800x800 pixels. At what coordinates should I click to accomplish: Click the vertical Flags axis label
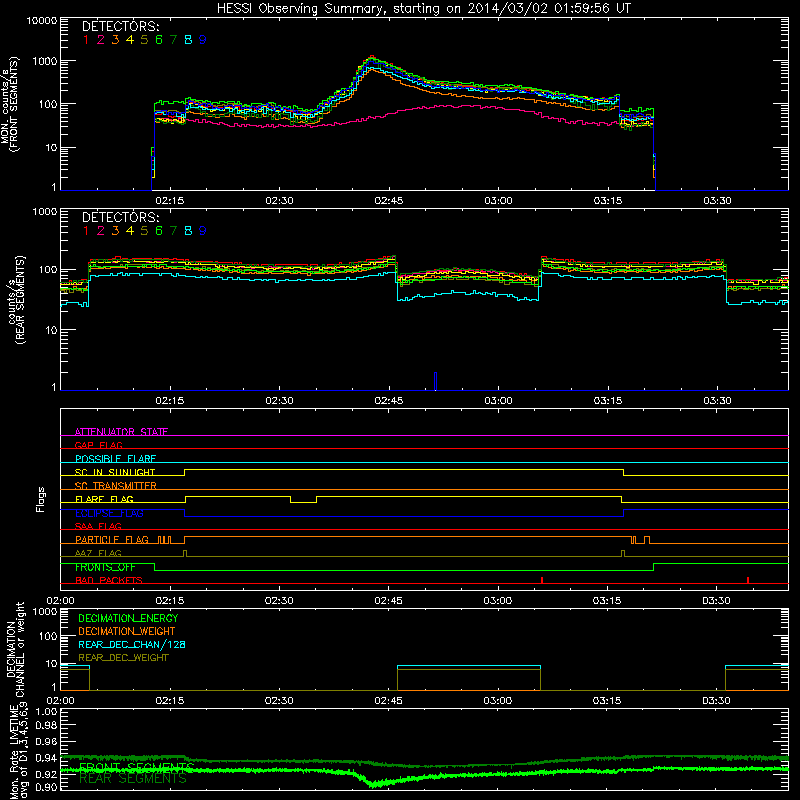[x=41, y=499]
